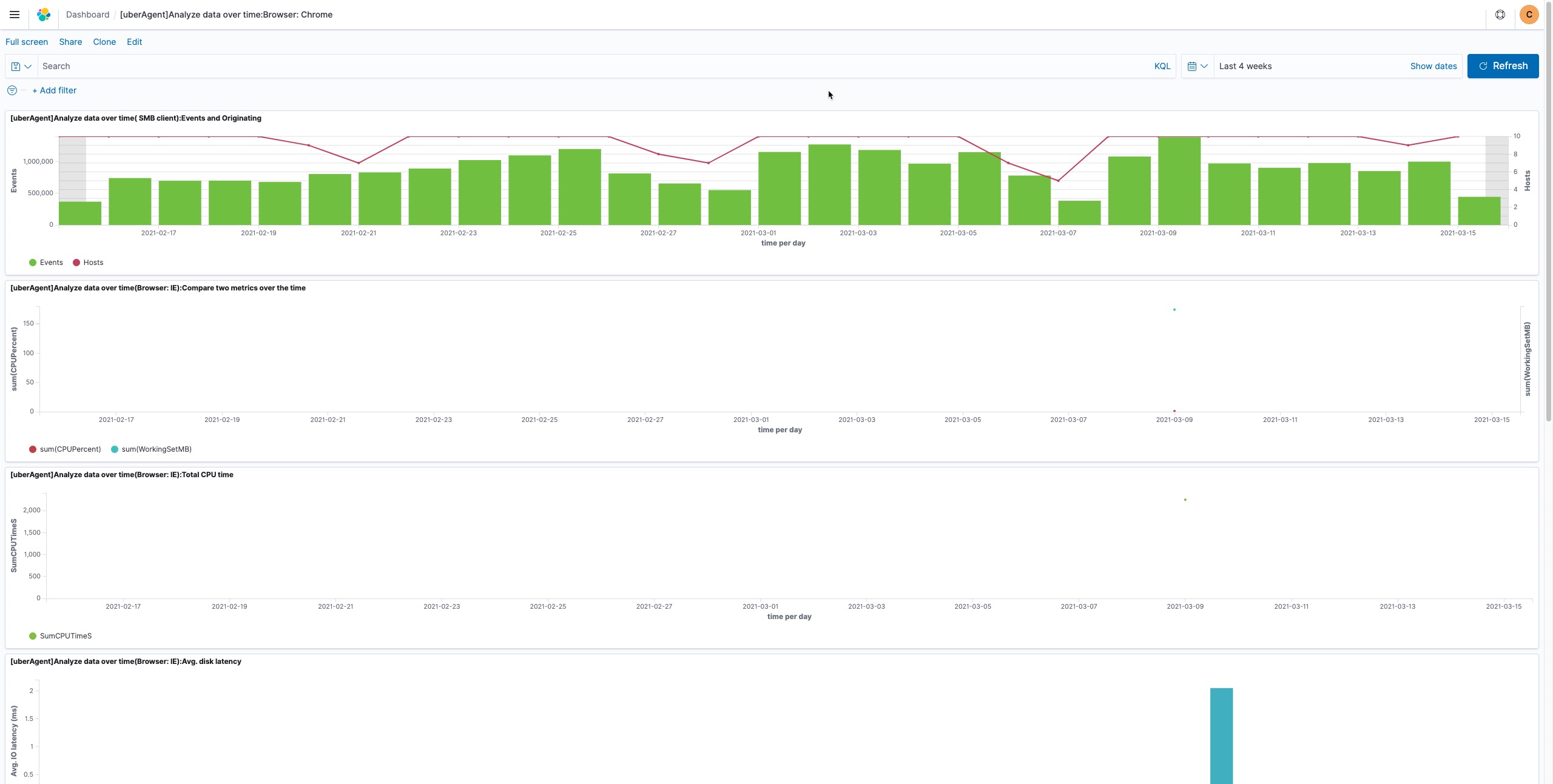Toggle the Events legend series
Image resolution: width=1553 pixels, height=784 pixels.
pyautogui.click(x=51, y=263)
